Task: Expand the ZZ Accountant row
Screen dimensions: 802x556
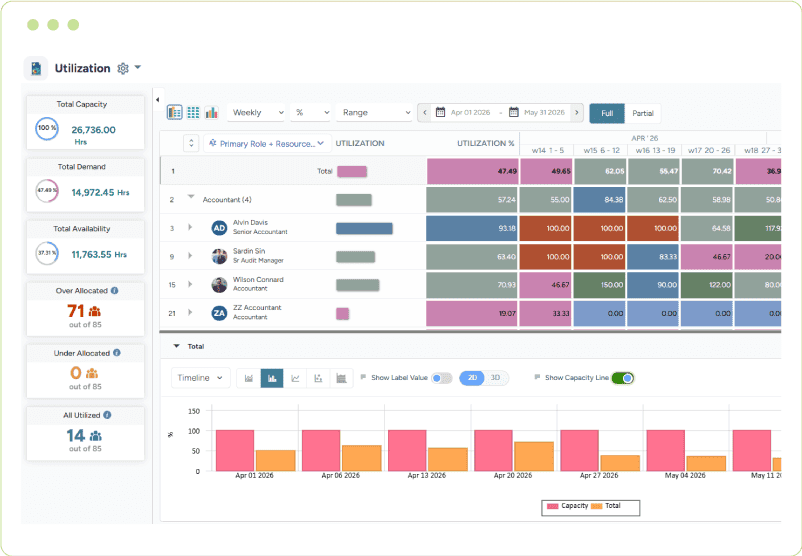Action: pos(190,313)
